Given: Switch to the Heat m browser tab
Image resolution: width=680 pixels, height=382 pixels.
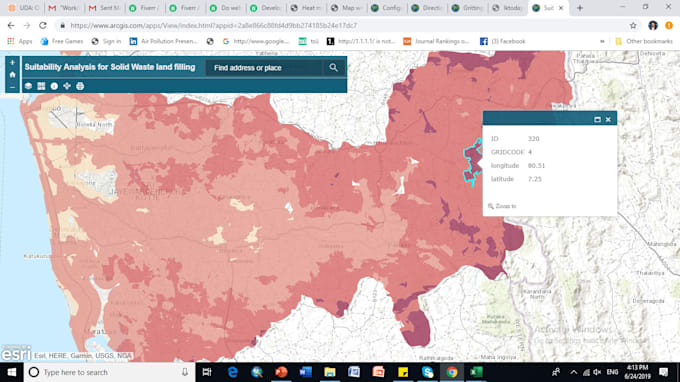Looking at the screenshot, I should click(x=306, y=8).
